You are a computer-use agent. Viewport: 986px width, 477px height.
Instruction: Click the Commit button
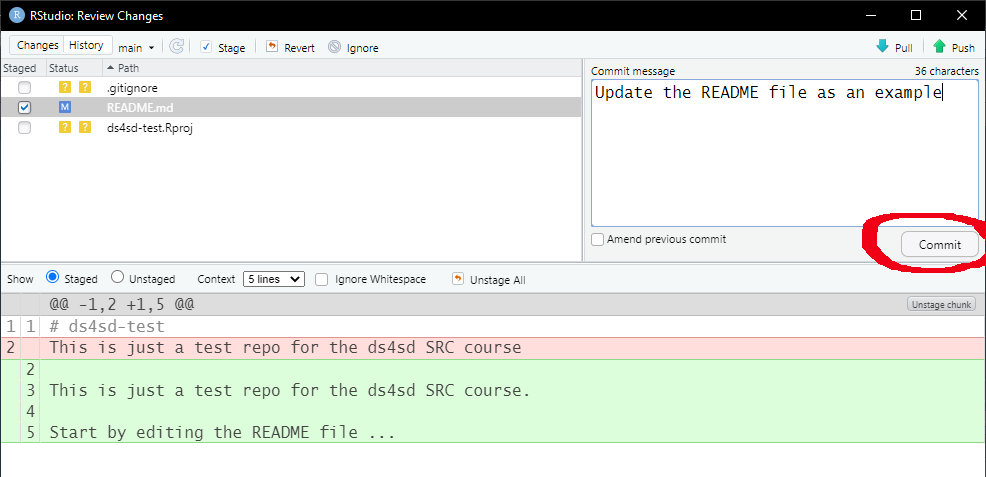pos(939,244)
